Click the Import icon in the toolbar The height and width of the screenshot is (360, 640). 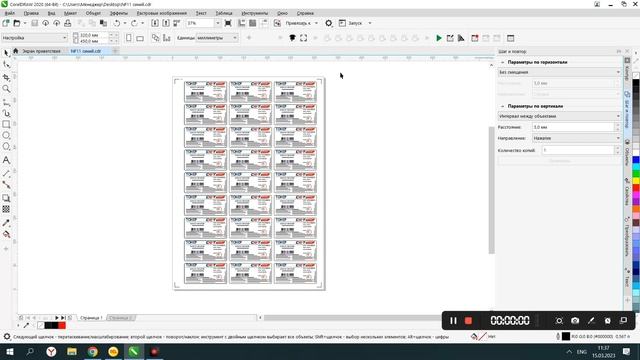[x=155, y=23]
